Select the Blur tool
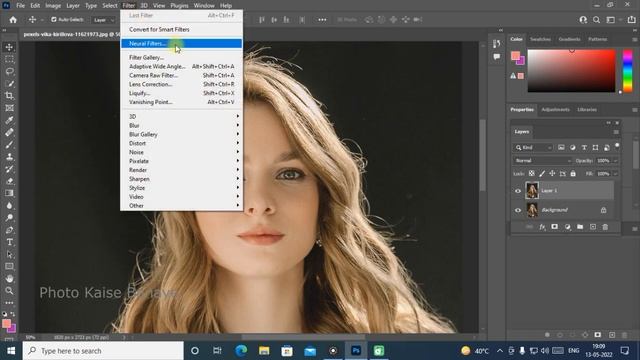This screenshot has width=640, height=360. [9, 205]
